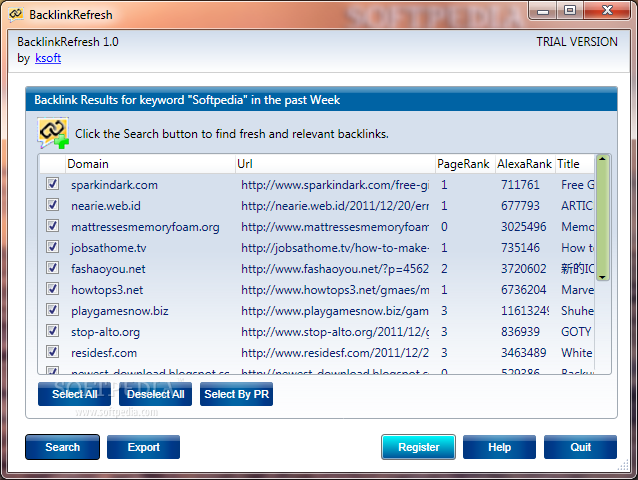Click AlexaRank value 6736204
The height and width of the screenshot is (480, 638).
(523, 290)
